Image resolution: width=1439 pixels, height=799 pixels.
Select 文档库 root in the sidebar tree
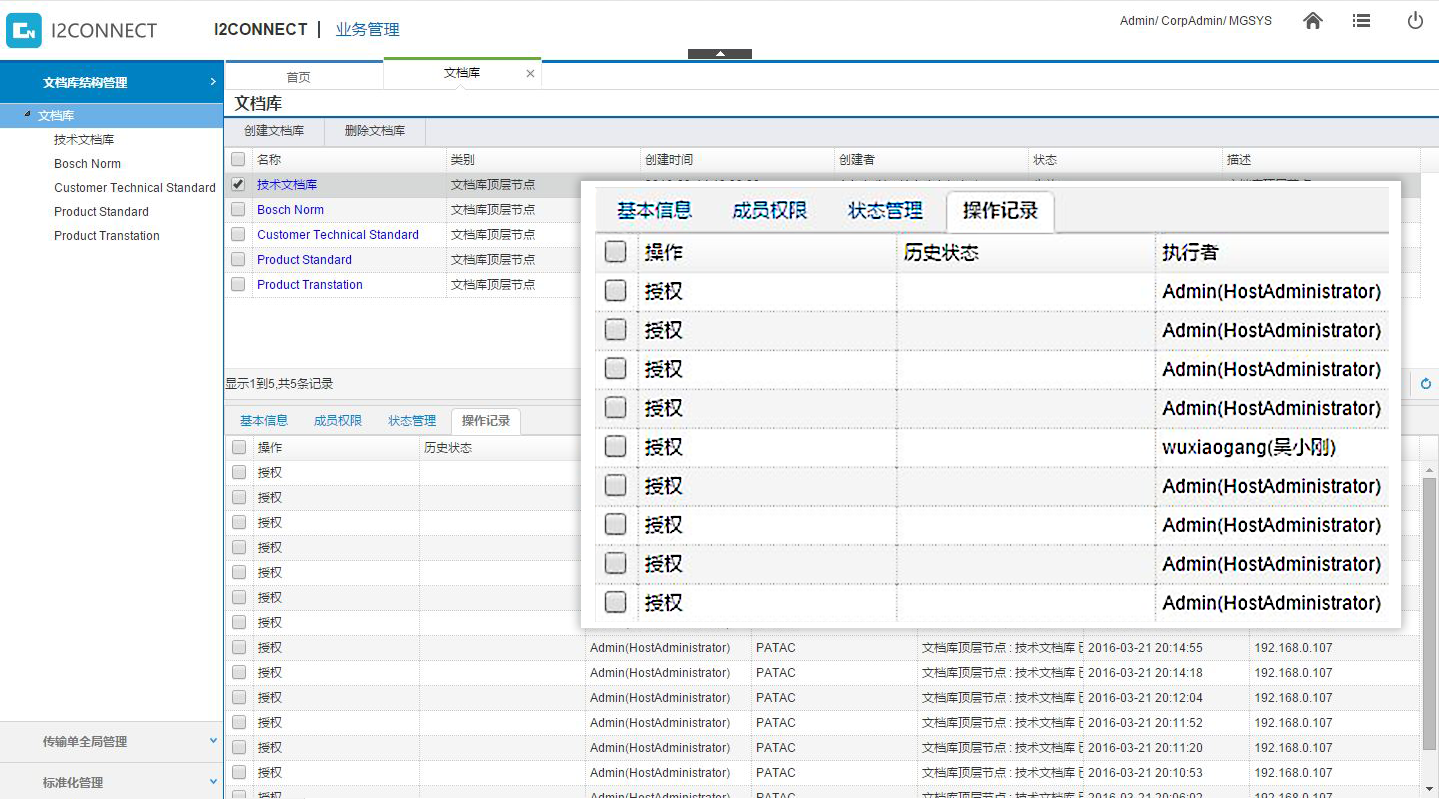click(56, 116)
